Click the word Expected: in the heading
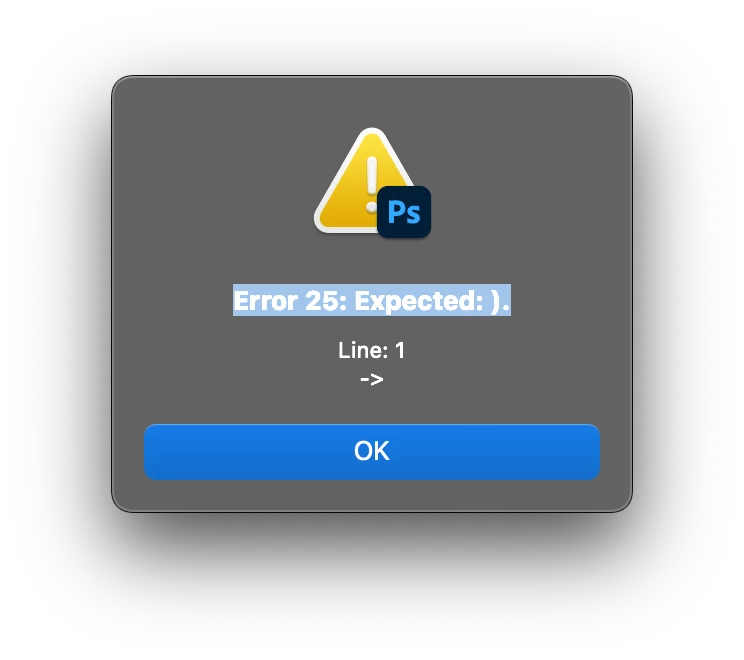Image resolution: width=744 pixels, height=660 pixels. pos(418,302)
